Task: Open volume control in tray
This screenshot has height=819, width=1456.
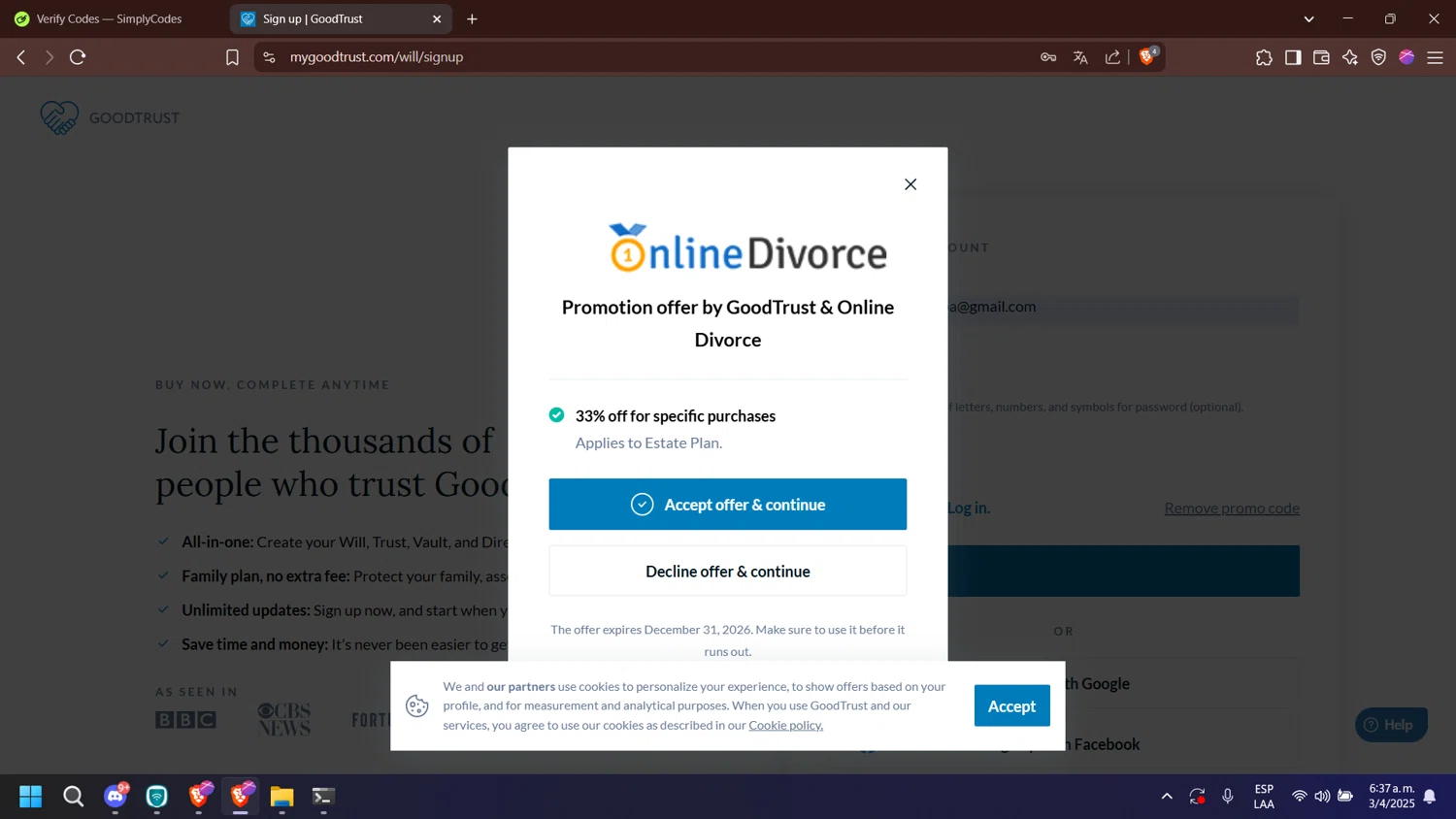Action: click(x=1322, y=797)
